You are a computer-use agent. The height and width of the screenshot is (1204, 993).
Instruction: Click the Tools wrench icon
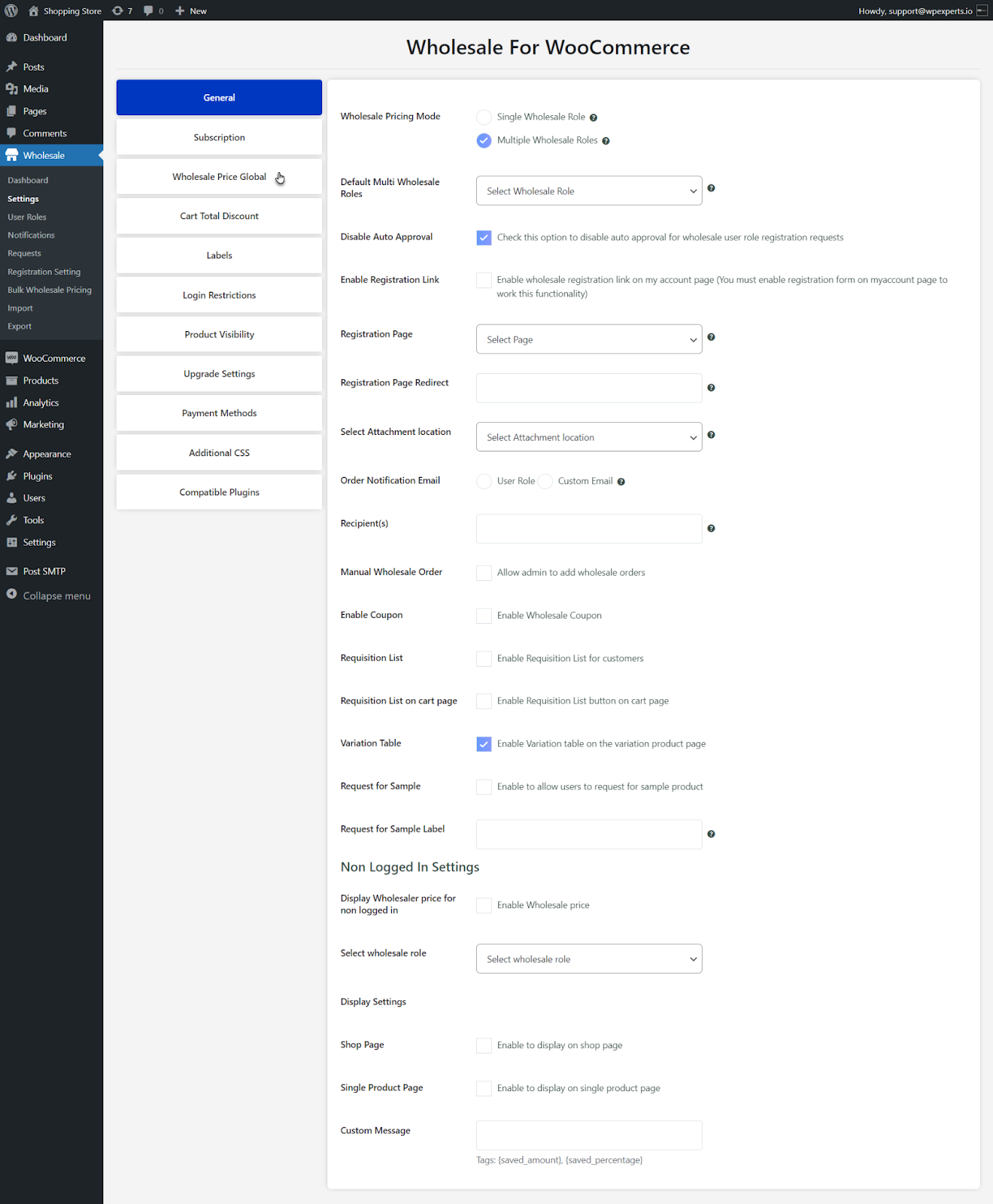click(11, 520)
